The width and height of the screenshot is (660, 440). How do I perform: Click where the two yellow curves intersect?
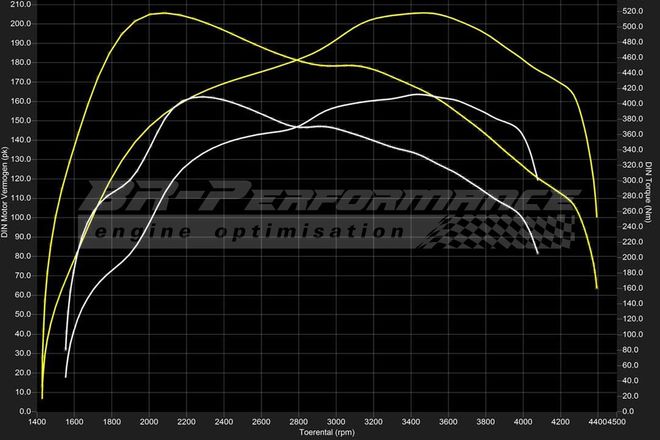coord(299,60)
